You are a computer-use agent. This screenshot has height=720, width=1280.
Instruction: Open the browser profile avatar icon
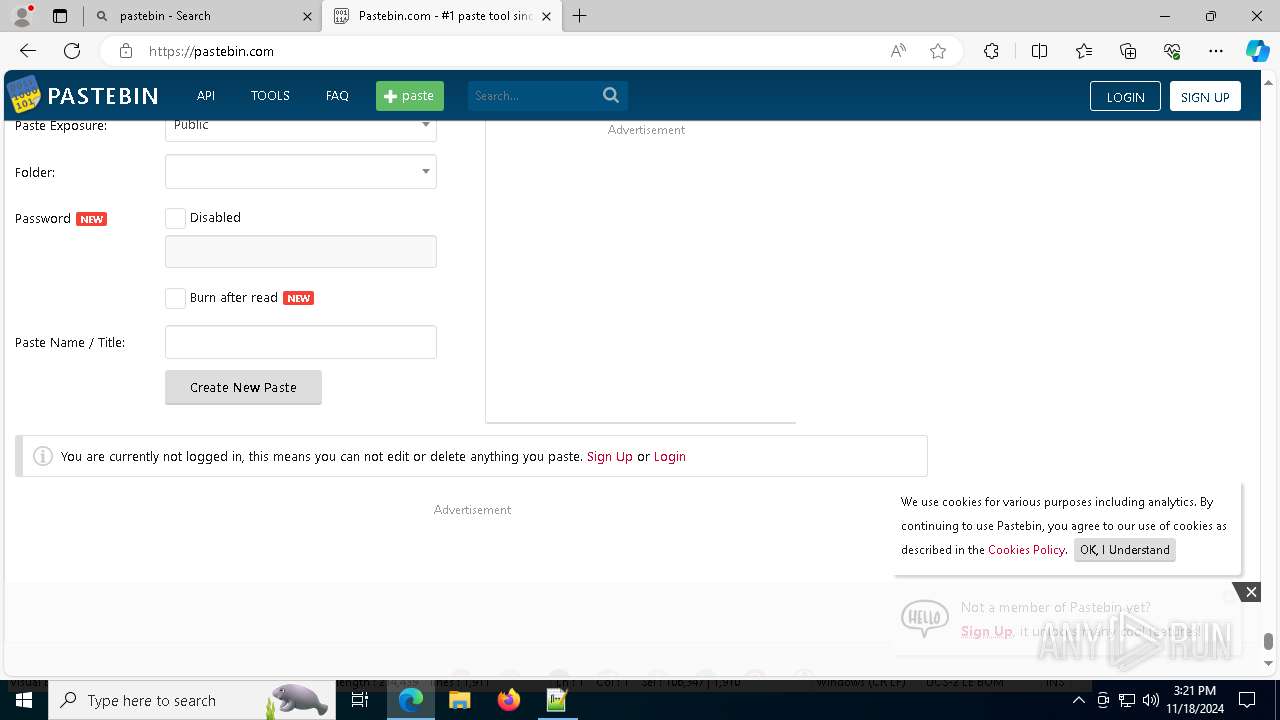(22, 16)
